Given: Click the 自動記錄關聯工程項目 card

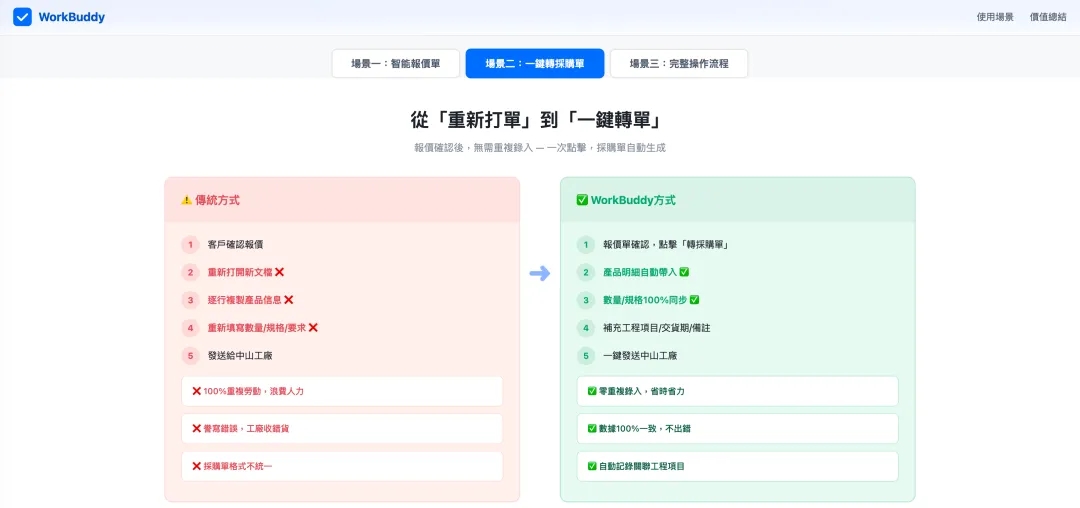Looking at the screenshot, I should coord(738,466).
